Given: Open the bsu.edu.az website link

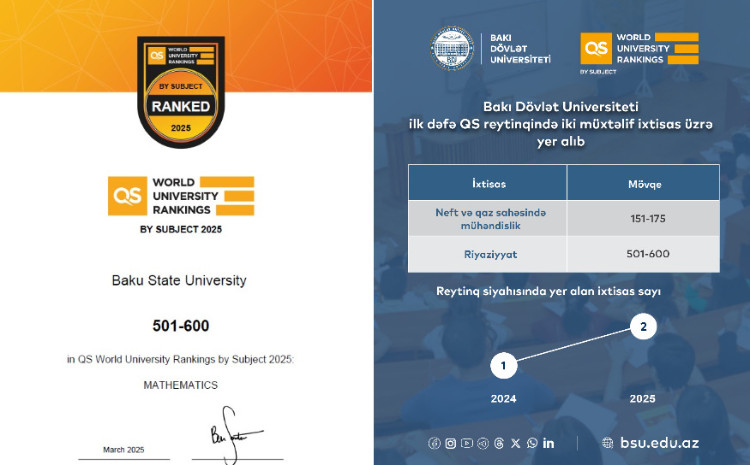Looking at the screenshot, I should 653,443.
